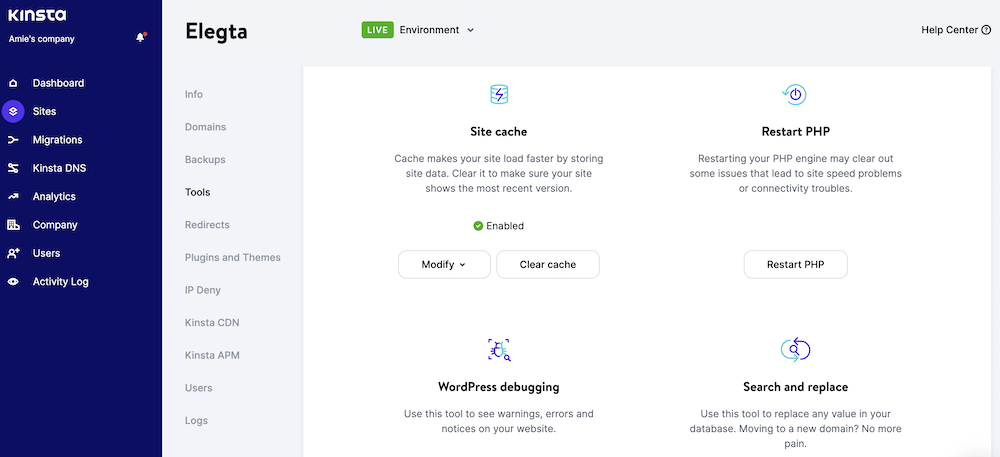Click the WordPress debugging bug icon

[499, 349]
